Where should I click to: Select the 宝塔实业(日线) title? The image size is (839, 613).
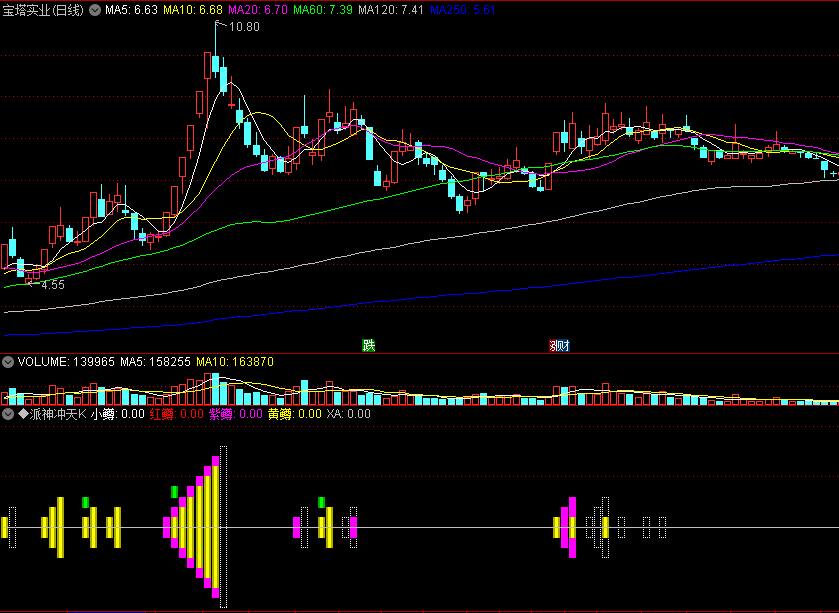tap(43, 10)
